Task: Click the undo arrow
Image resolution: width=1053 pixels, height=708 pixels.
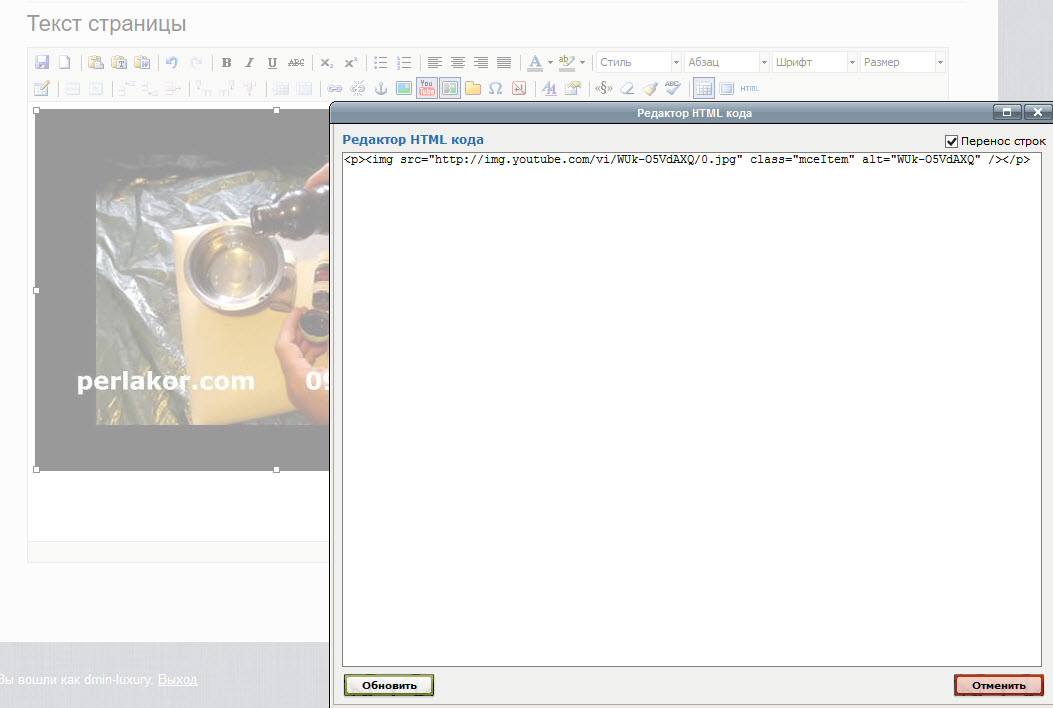Action: click(x=172, y=62)
